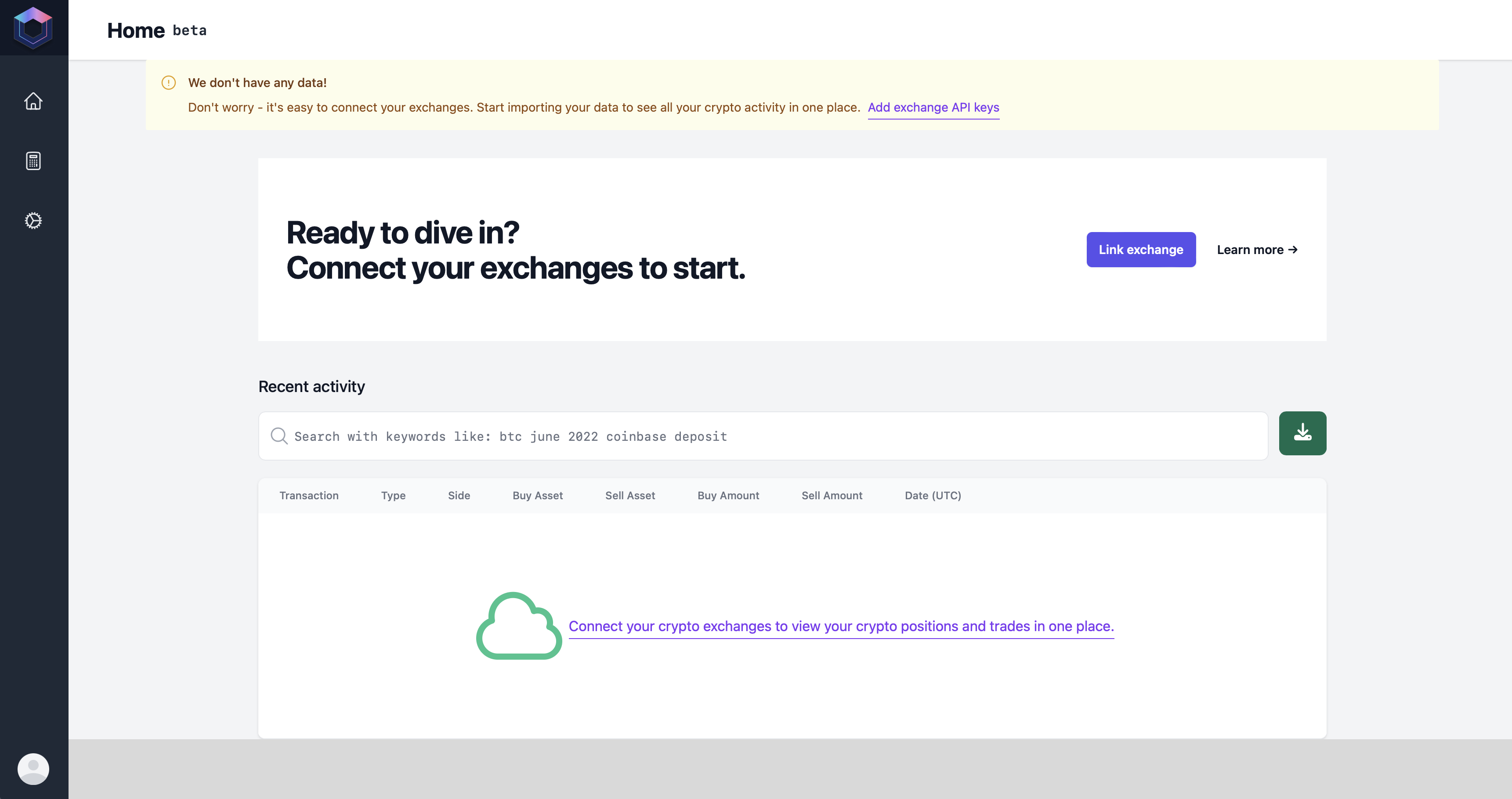1512x799 pixels.
Task: Click the Sell Amount column header
Action: point(832,495)
